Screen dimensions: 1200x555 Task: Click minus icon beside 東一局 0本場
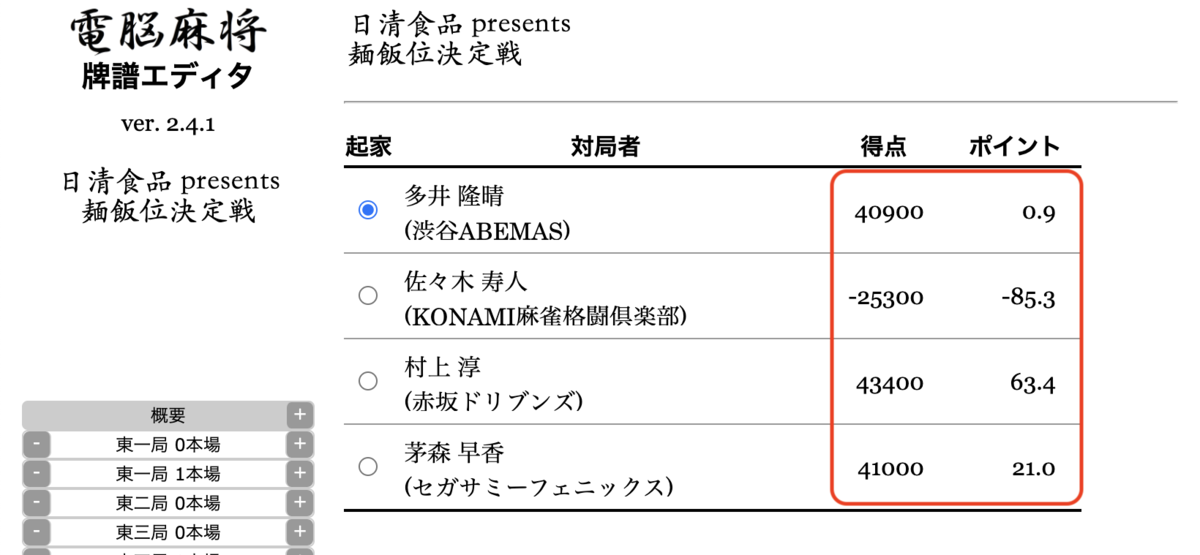point(36,445)
